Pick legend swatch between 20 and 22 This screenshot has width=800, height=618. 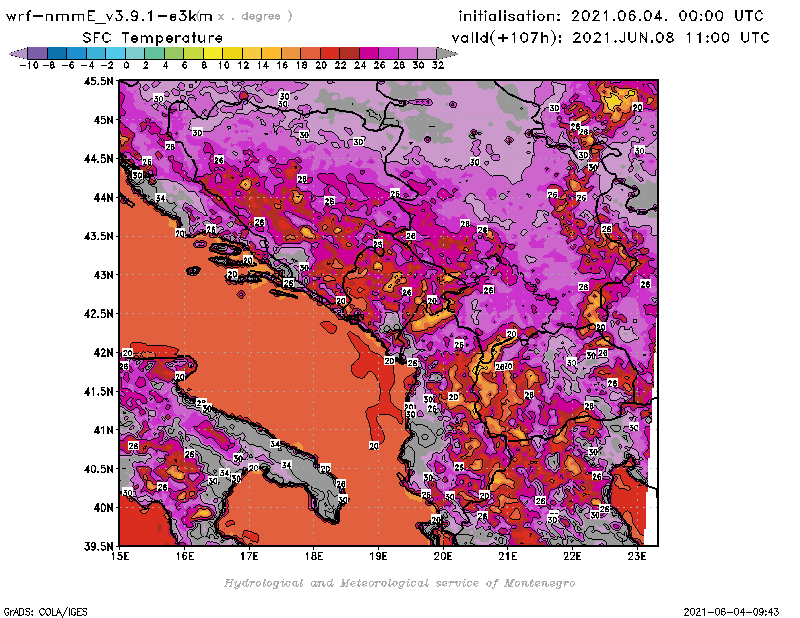[x=330, y=54]
